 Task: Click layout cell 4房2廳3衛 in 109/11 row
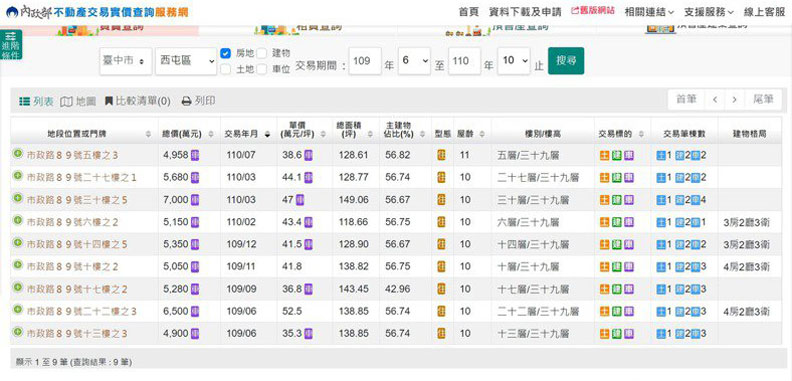[x=746, y=267]
